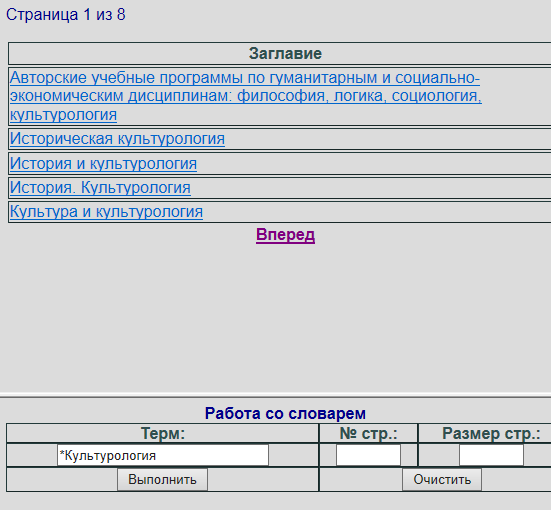This screenshot has height=510, width=551.
Task: Focus the Терм input field containing *Культурология
Action: pyautogui.click(x=163, y=456)
